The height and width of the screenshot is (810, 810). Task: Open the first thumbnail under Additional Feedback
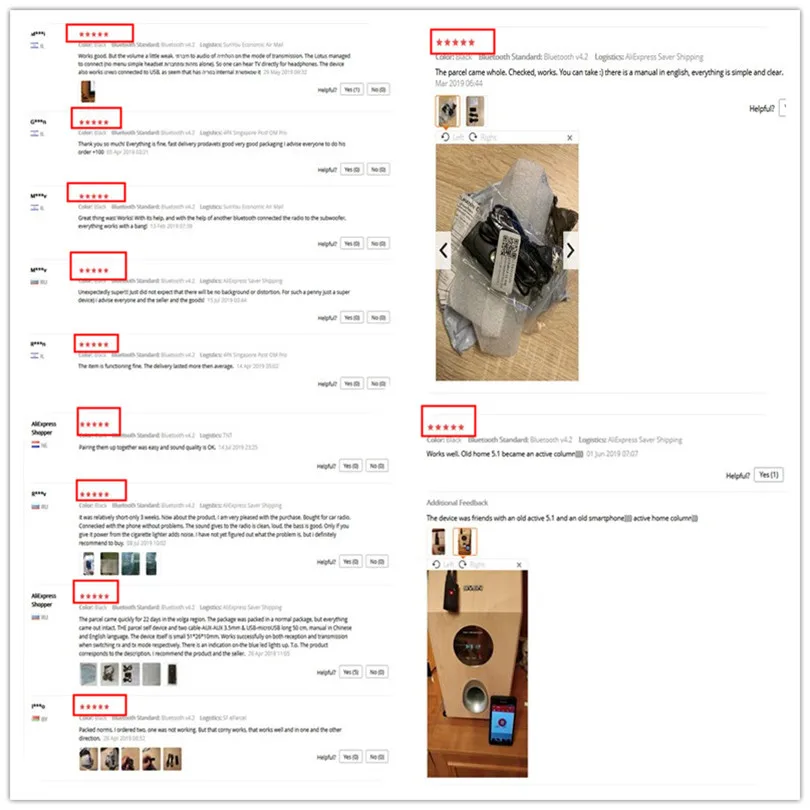coord(438,541)
